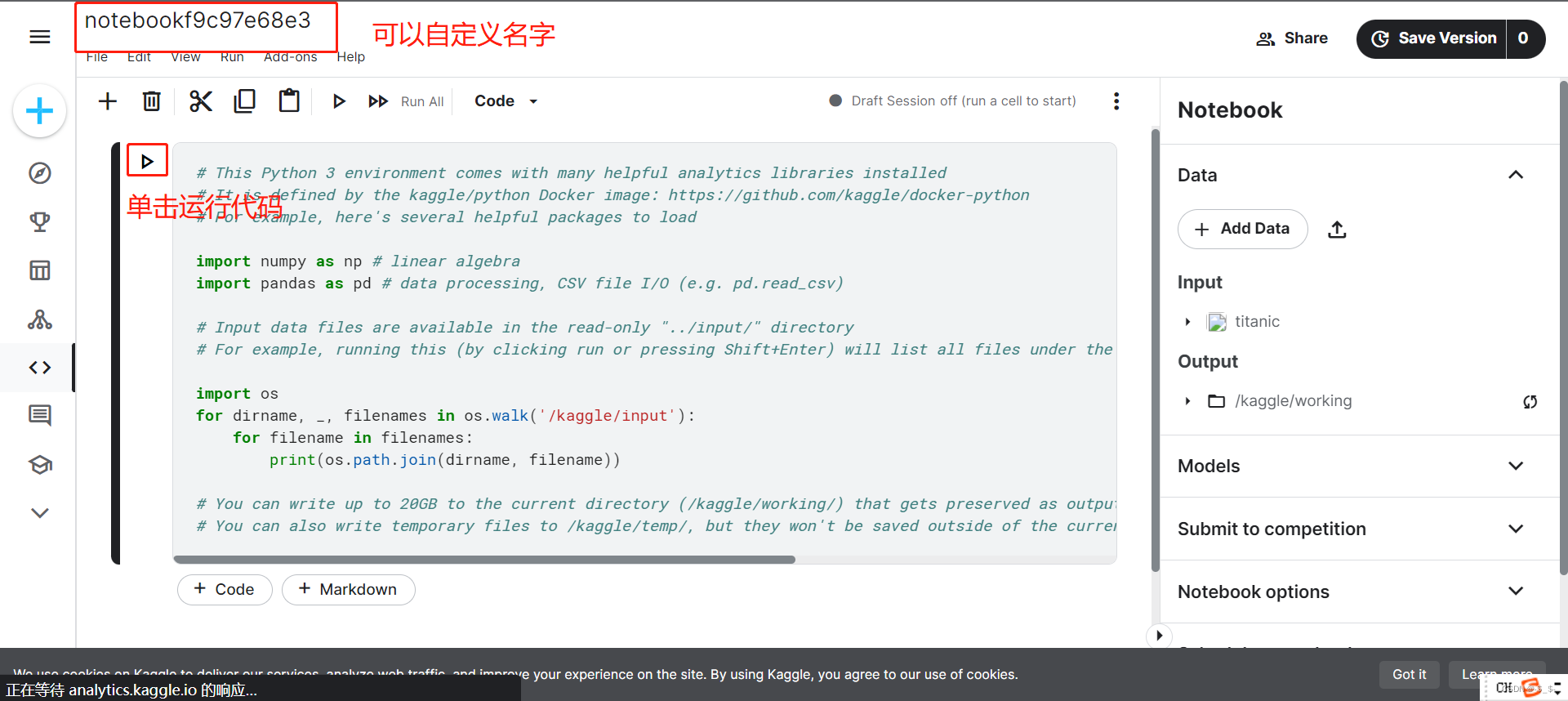Add a new Markdown cell below
The width and height of the screenshot is (1568, 701).
348,589
